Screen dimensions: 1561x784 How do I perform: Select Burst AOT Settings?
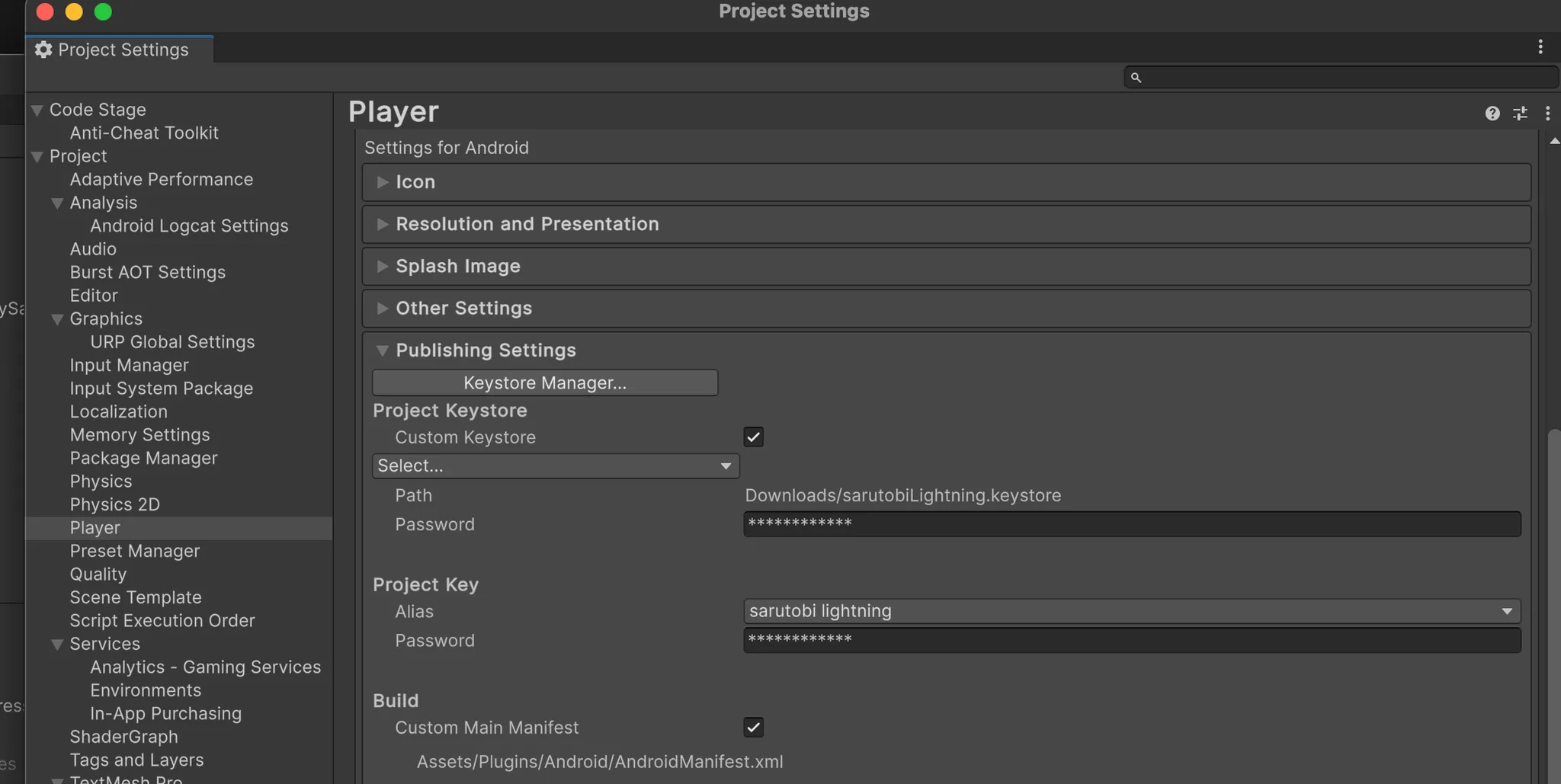click(148, 273)
